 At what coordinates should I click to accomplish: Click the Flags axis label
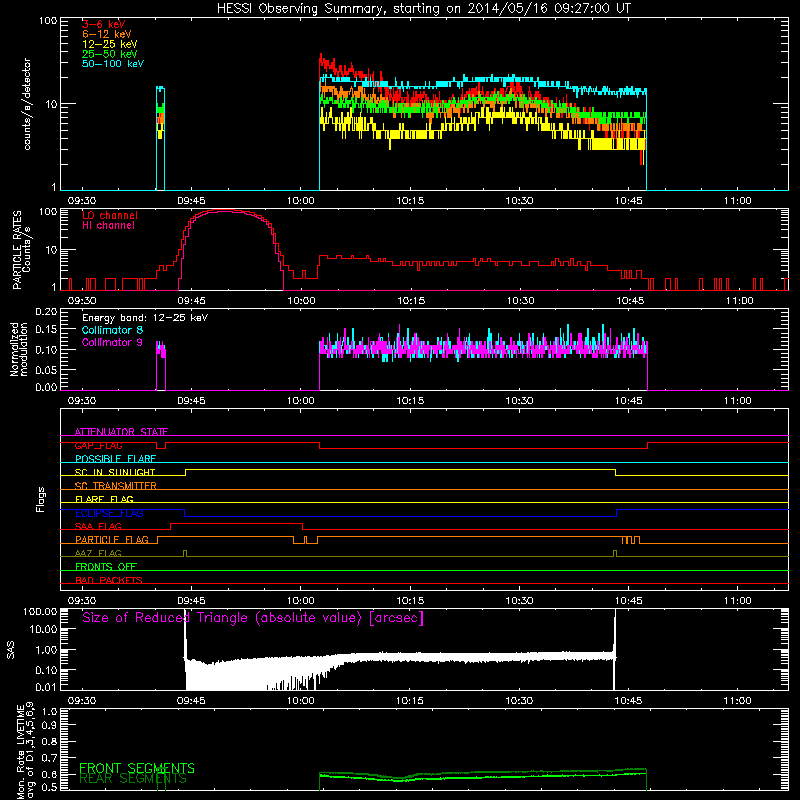pyautogui.click(x=41, y=499)
